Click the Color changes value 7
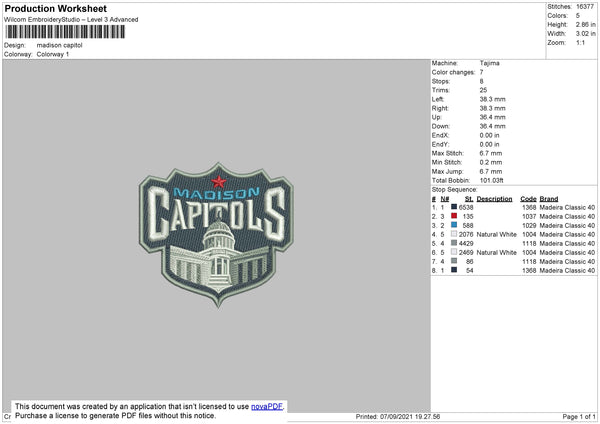This screenshot has height=424, width=600. (481, 72)
